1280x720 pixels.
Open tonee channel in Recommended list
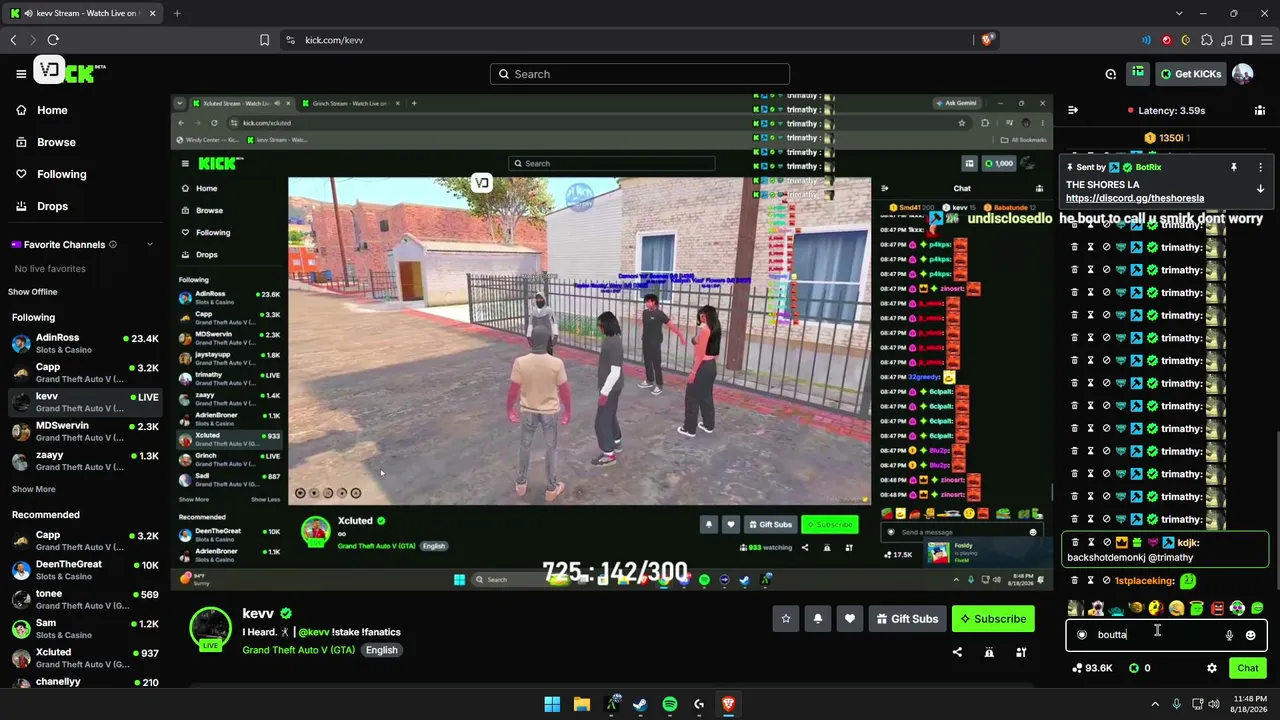pyautogui.click(x=85, y=600)
